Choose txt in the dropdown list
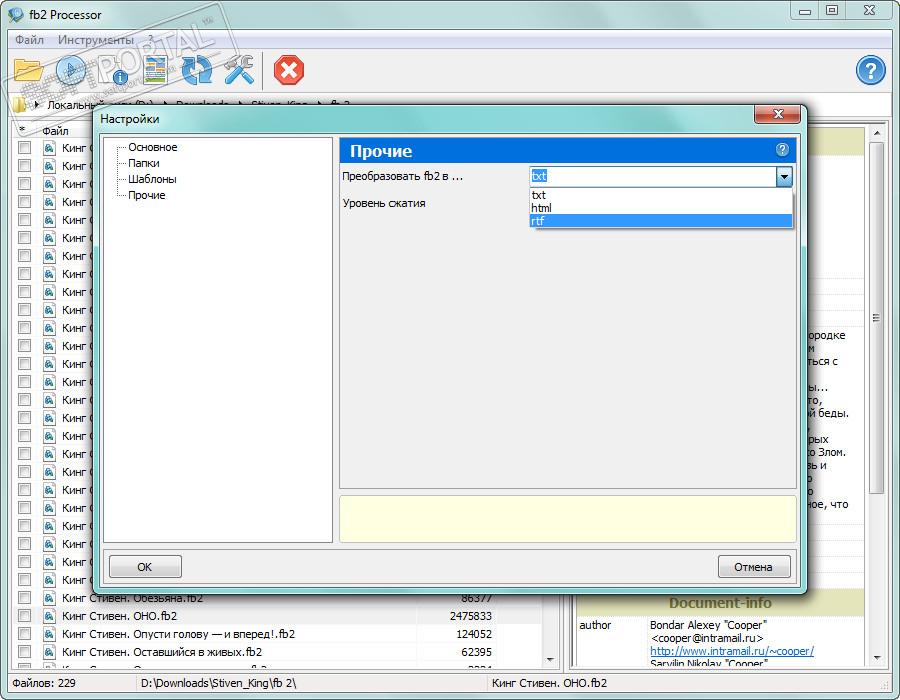This screenshot has height=700, width=900. [x=661, y=195]
